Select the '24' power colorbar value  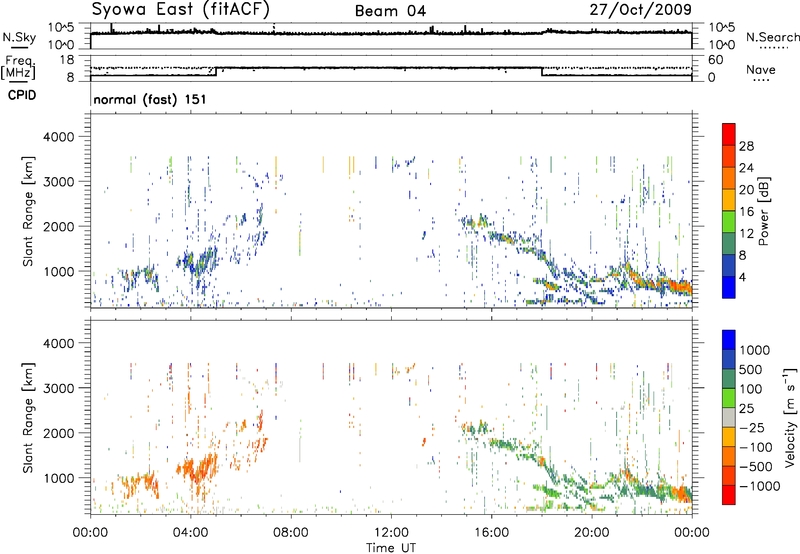click(x=746, y=168)
